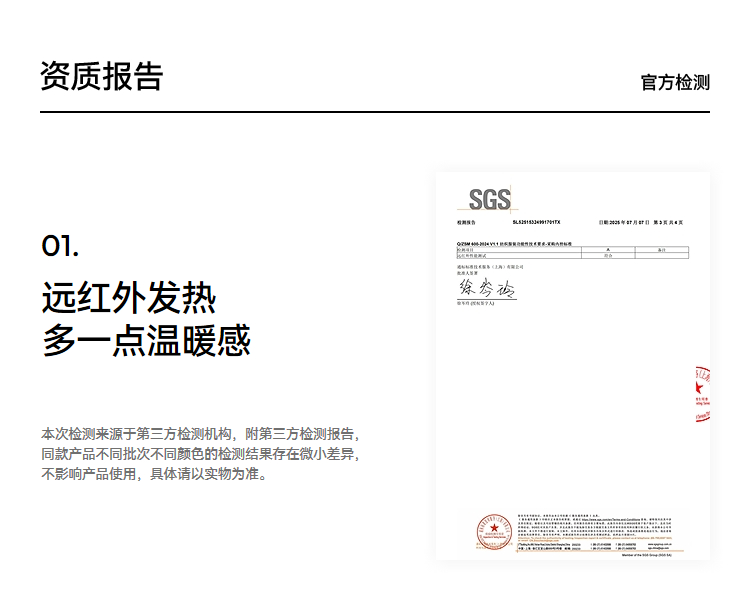Click the line 不影响产品使用，具体请以实物为准

click(154, 474)
